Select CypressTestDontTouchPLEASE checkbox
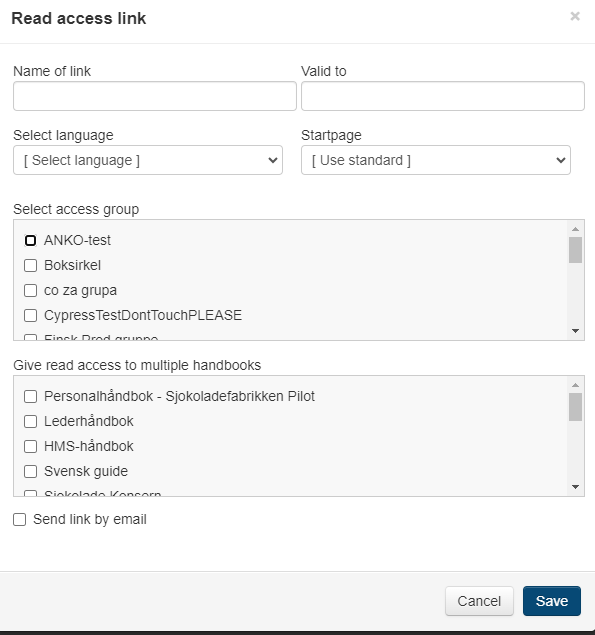Viewport: 595px width, 635px height. pyautogui.click(x=30, y=315)
